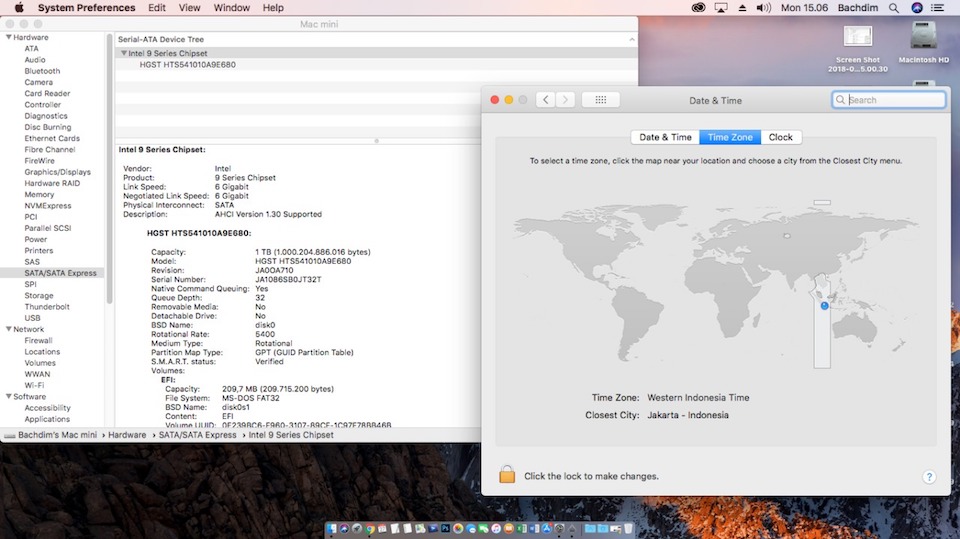Collapse Intel 9 Series Chipset tree
The width and height of the screenshot is (960, 539).
click(124, 53)
